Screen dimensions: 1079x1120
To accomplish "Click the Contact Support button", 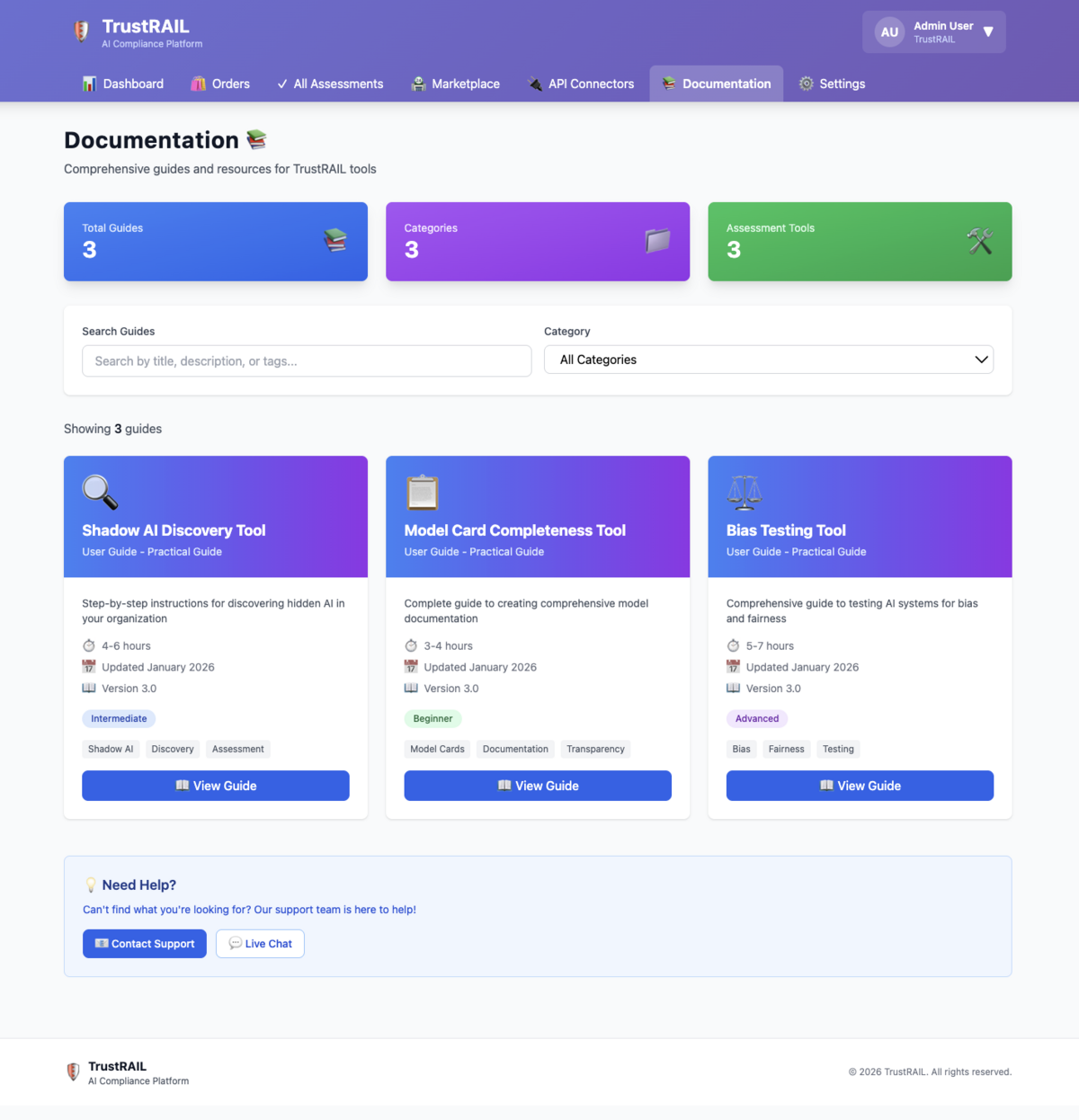I will [x=144, y=943].
